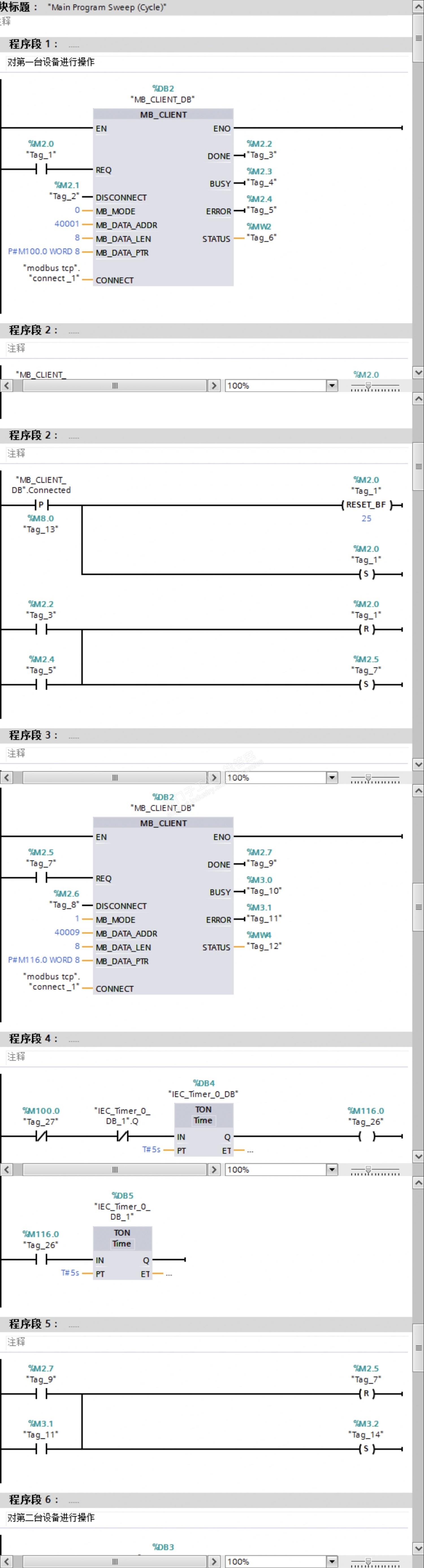The height and width of the screenshot is (1568, 424).
Task: Click the Tag_10 BUSY output operand
Action: click(264, 891)
